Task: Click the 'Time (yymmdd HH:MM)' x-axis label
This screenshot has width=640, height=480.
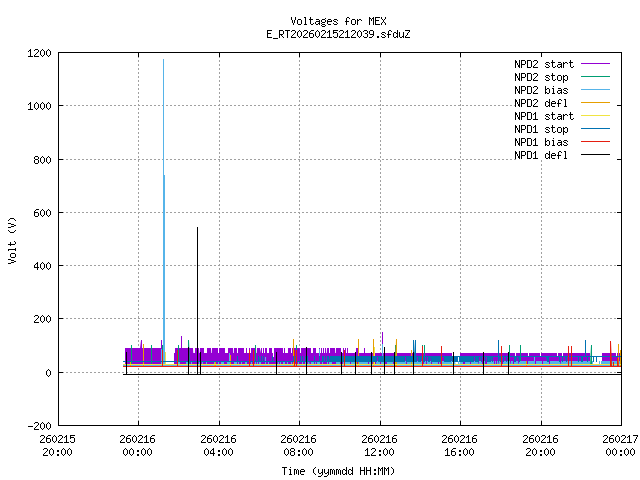Action: pos(338,470)
